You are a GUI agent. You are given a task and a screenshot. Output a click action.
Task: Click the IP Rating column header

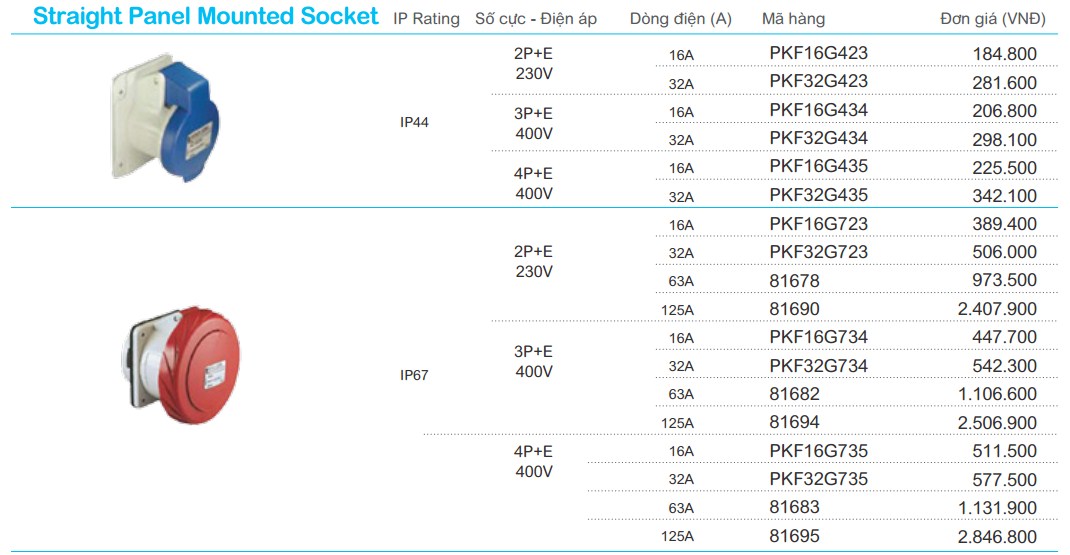click(x=426, y=19)
